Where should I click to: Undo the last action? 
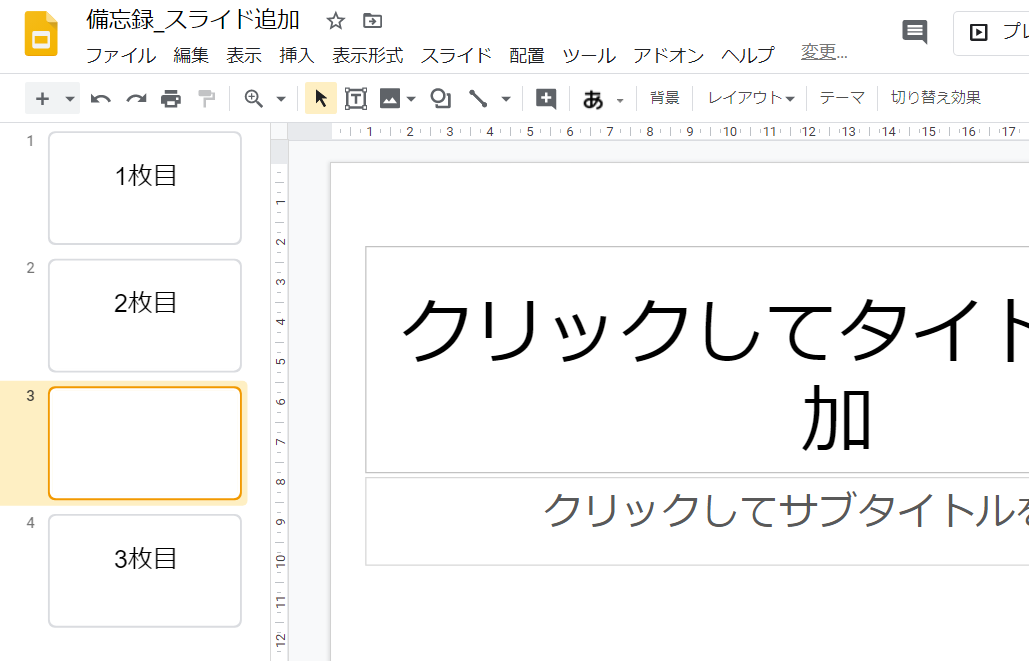(x=100, y=99)
